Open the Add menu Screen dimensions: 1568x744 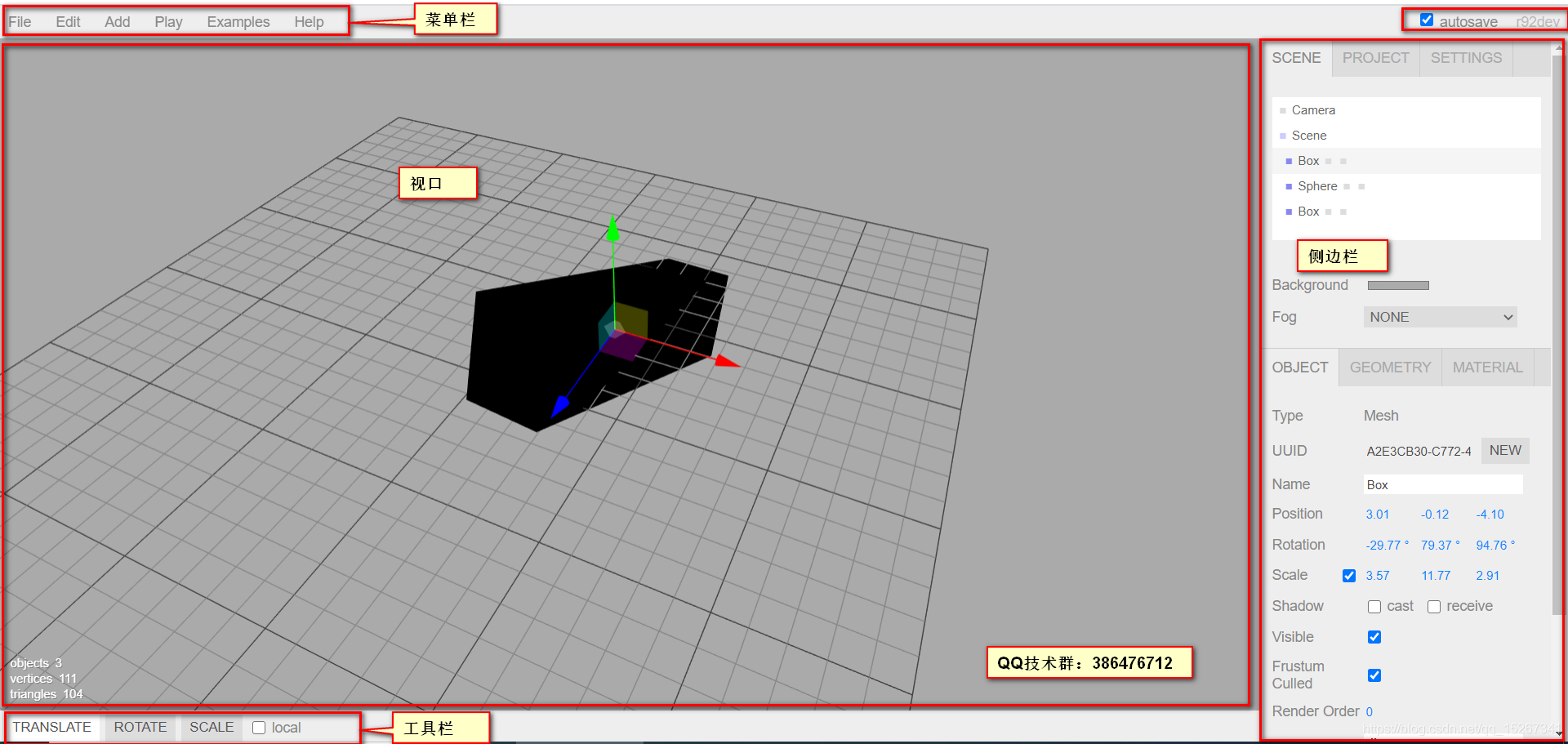(116, 21)
